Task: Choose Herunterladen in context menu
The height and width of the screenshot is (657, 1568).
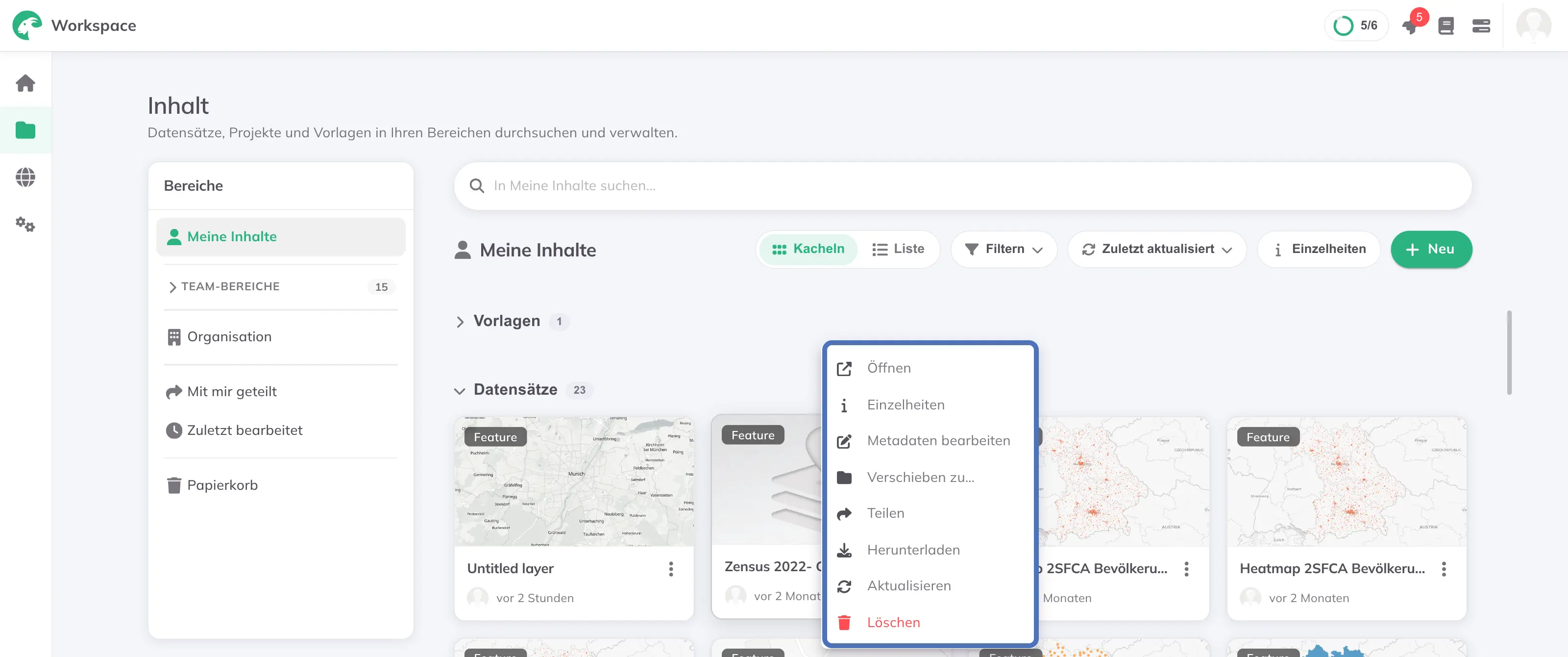Action: tap(930, 550)
